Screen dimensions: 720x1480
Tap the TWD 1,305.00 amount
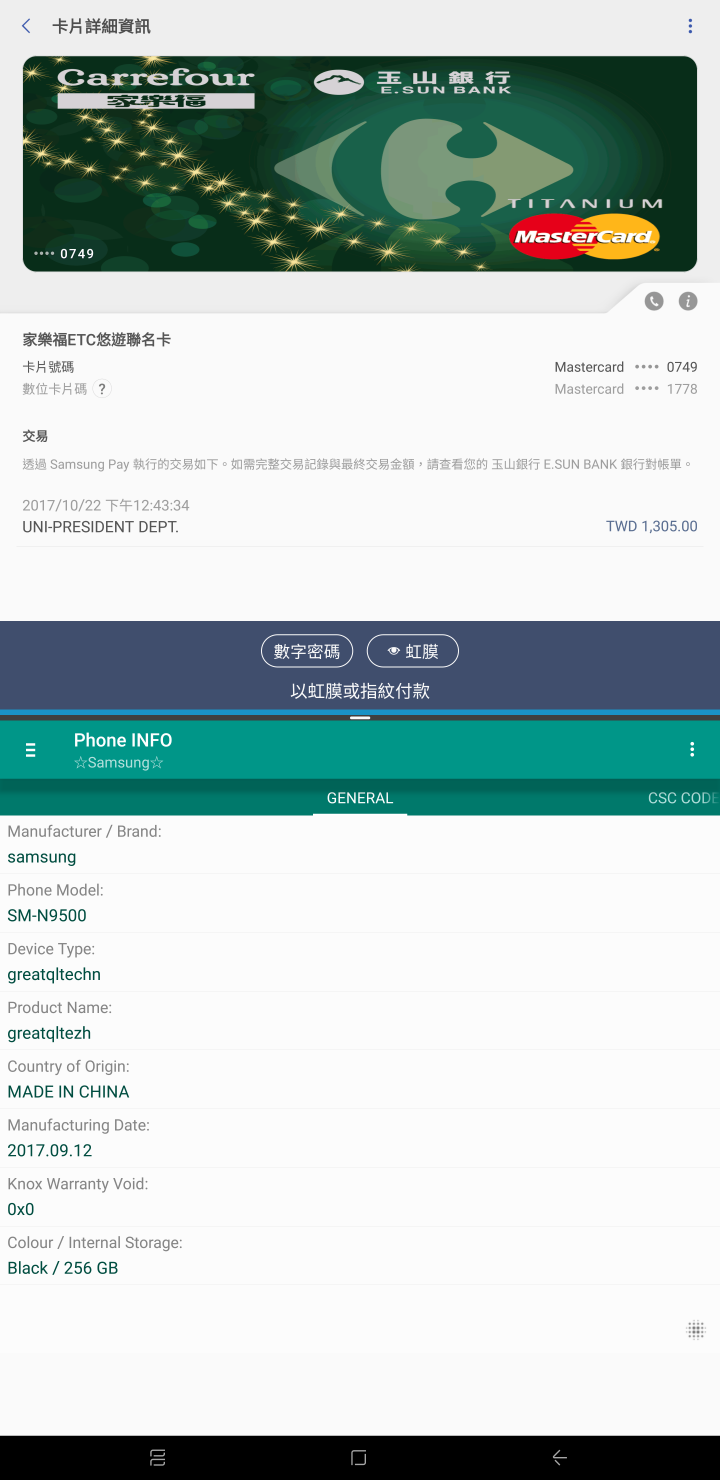(652, 526)
